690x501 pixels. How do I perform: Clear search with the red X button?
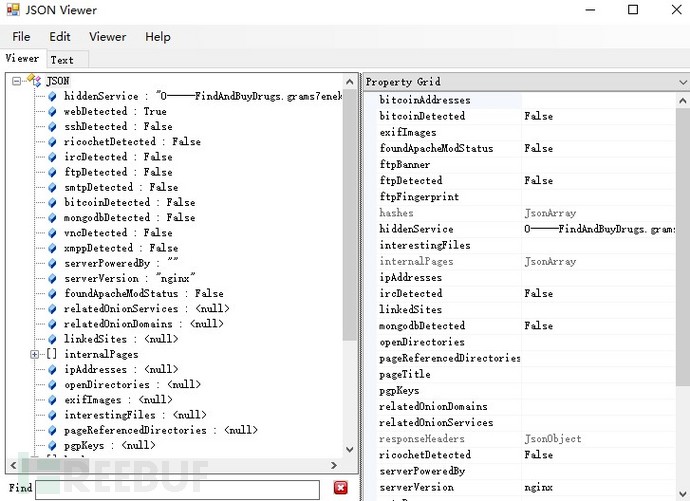[x=341, y=487]
